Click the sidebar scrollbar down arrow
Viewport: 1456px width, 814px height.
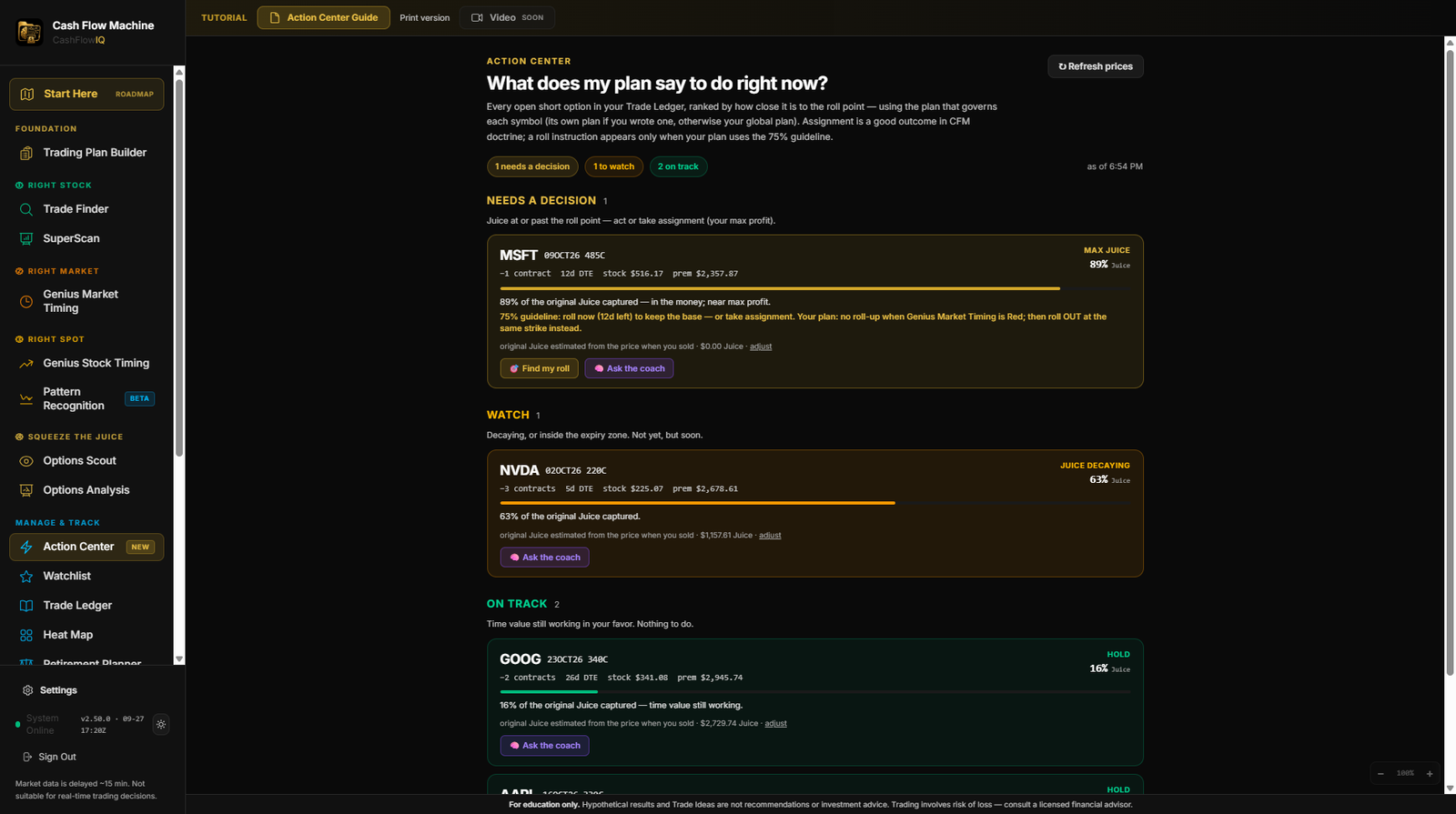click(x=179, y=658)
